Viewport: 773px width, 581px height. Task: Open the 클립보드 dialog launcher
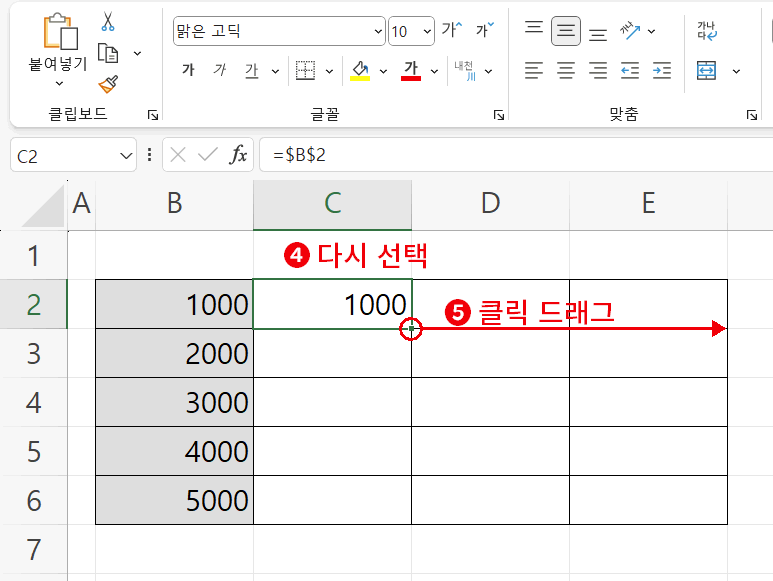[153, 115]
